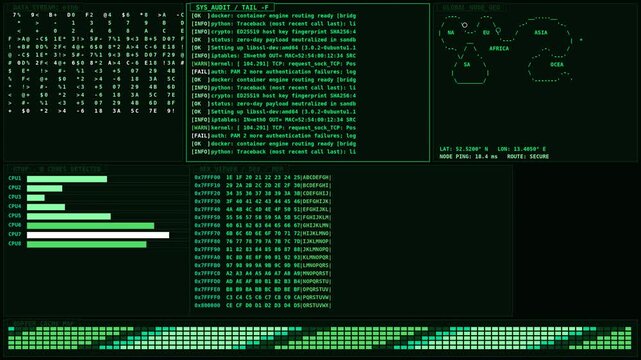Click the CPU4 usage bar
This screenshot has height=360, width=641.
click(x=46, y=207)
